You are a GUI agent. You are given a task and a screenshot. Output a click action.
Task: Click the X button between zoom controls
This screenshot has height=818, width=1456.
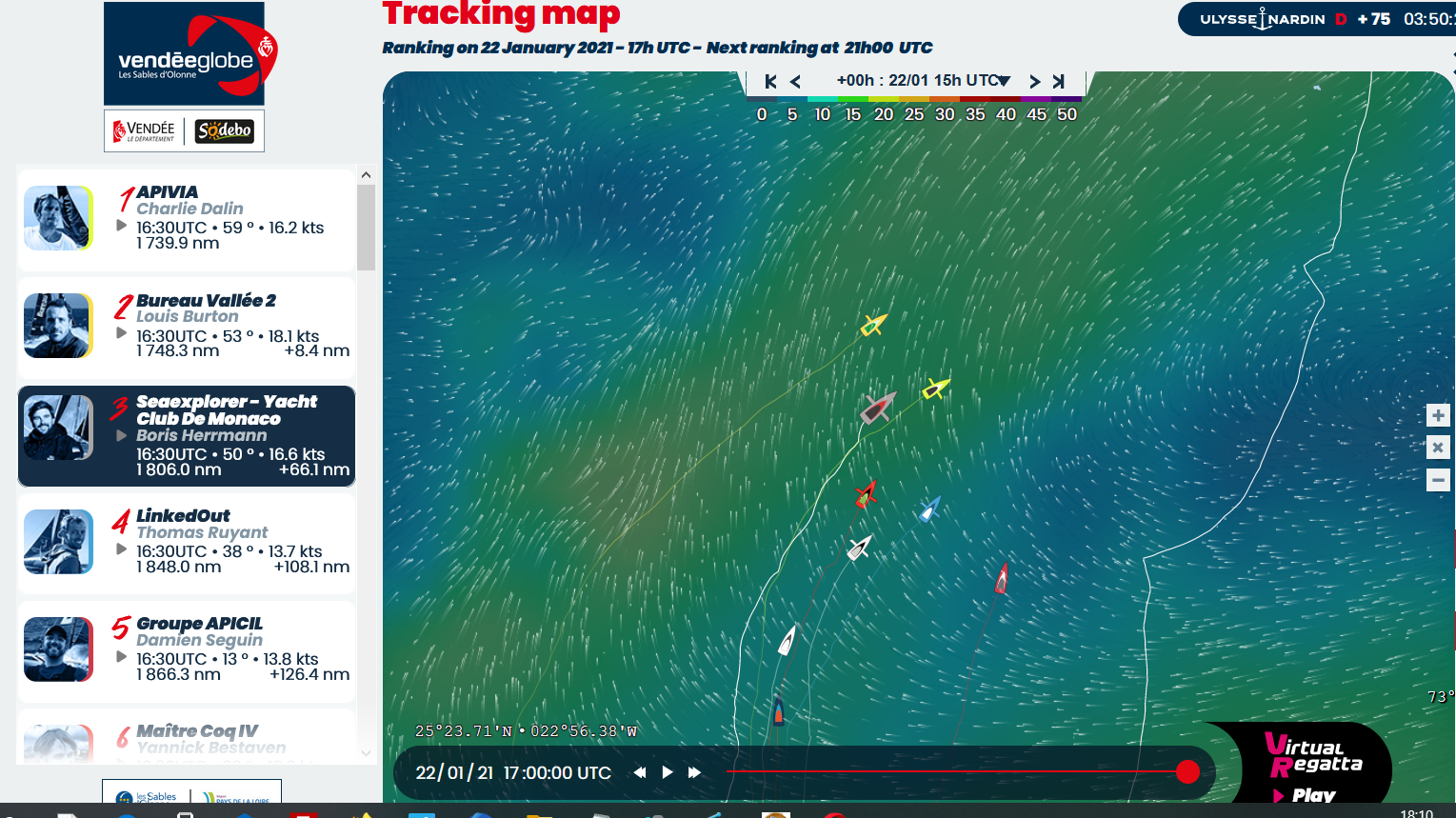pyautogui.click(x=1438, y=448)
